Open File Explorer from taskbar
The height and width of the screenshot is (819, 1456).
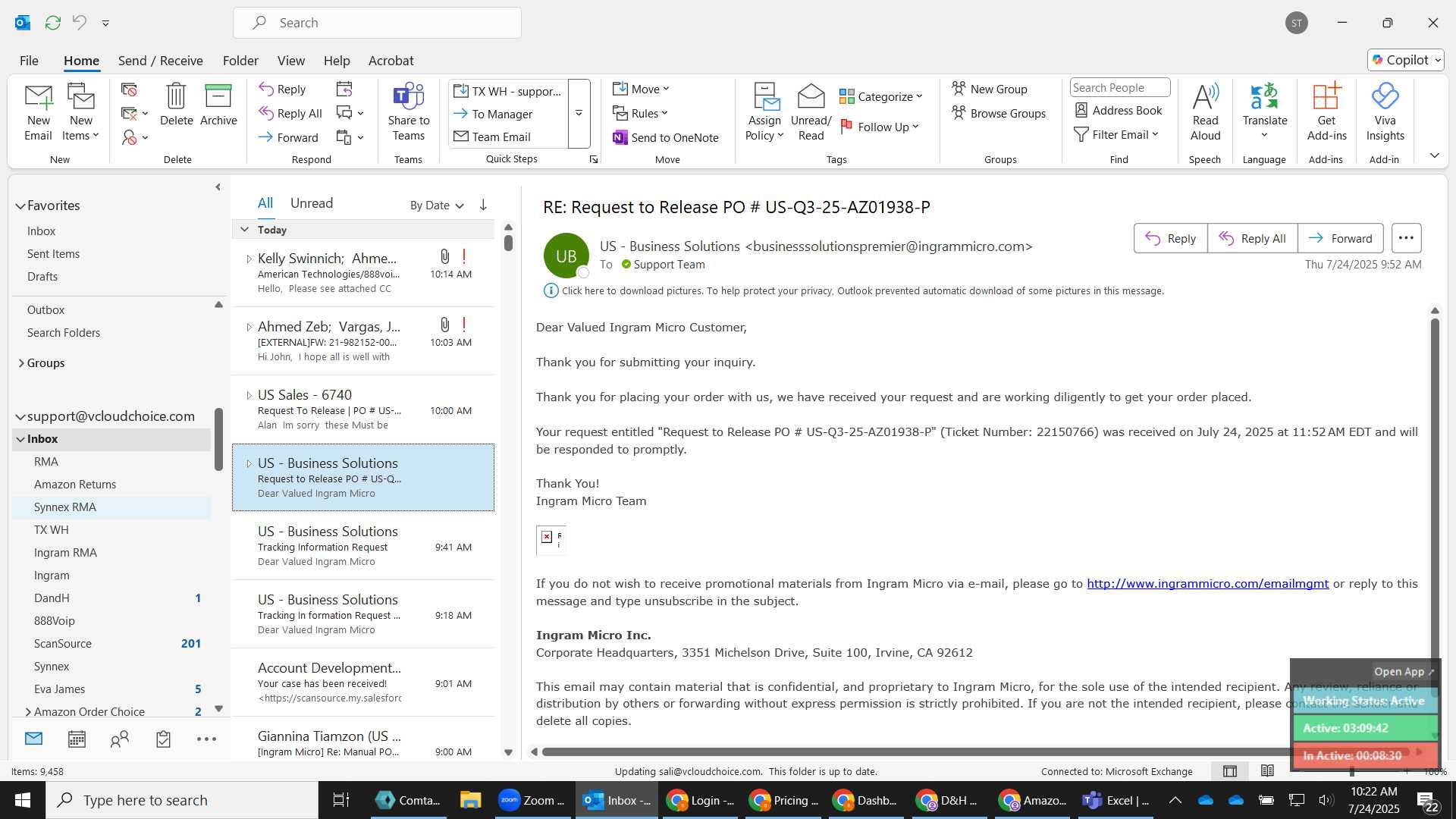(x=470, y=800)
